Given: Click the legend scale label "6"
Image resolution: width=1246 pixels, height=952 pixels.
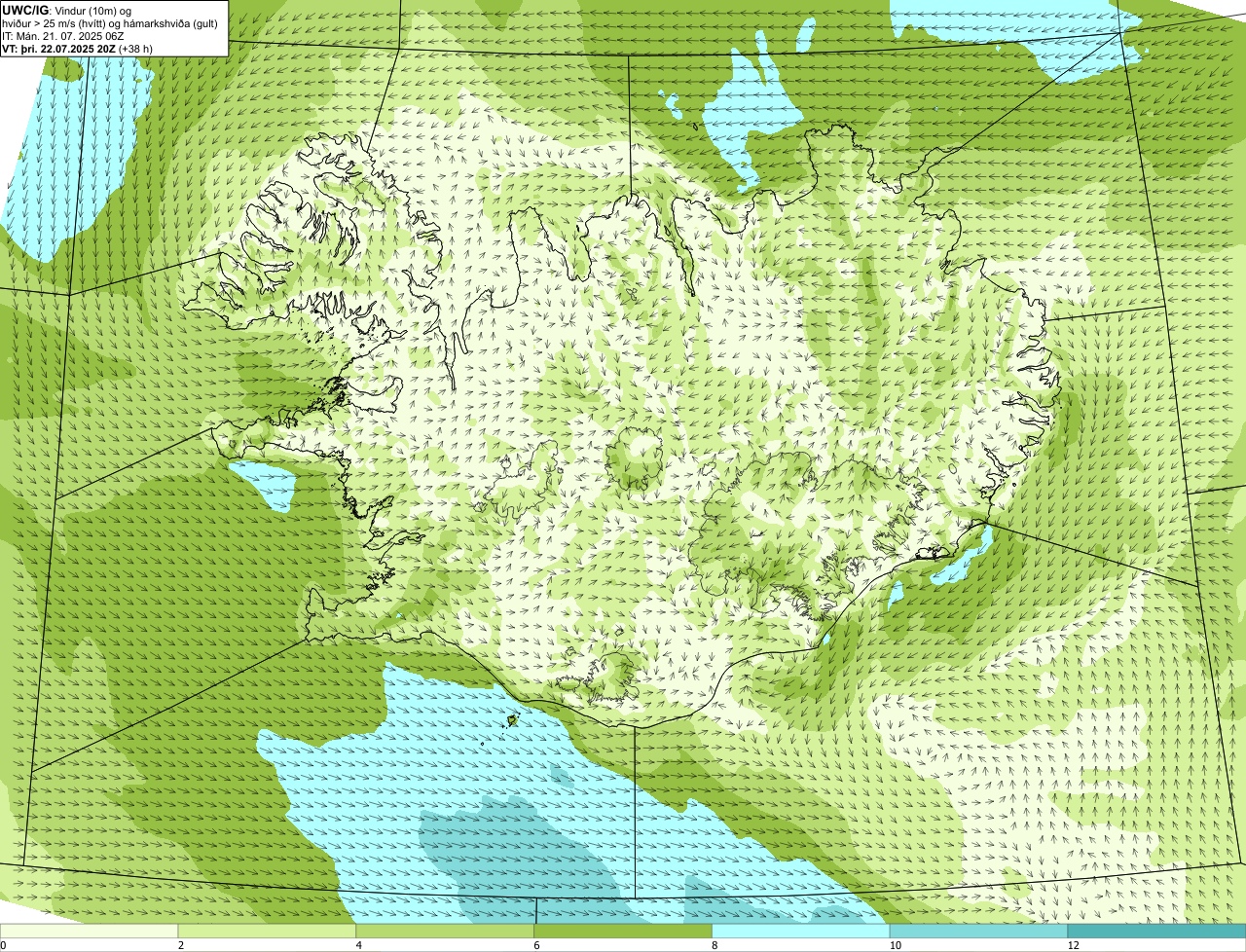Looking at the screenshot, I should [536, 945].
